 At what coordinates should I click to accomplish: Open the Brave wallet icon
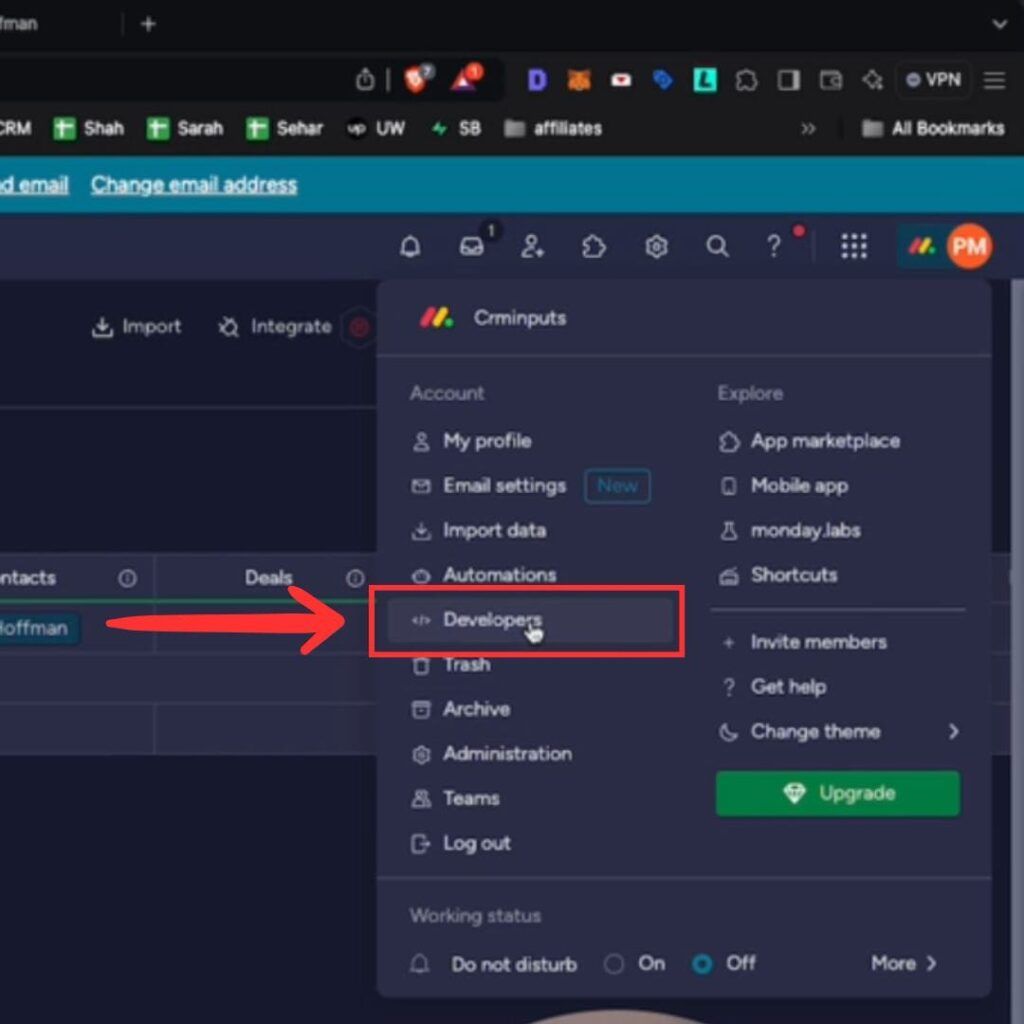click(x=830, y=80)
